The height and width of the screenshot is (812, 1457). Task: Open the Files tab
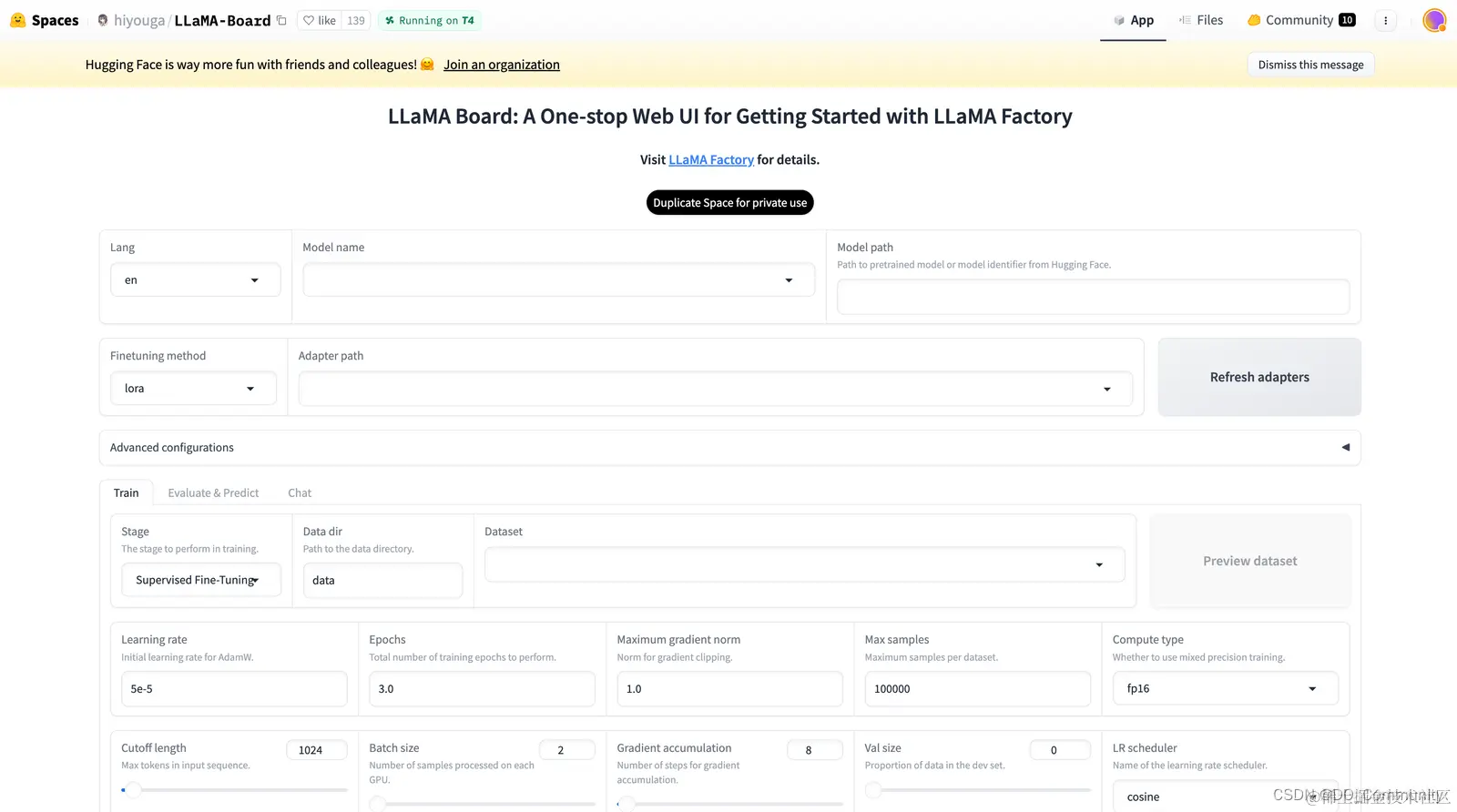click(x=1201, y=20)
